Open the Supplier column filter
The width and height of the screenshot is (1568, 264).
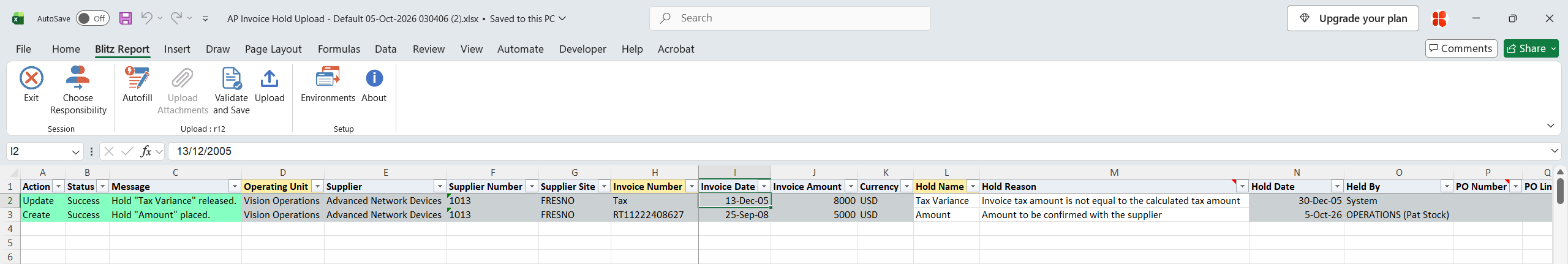(x=440, y=186)
